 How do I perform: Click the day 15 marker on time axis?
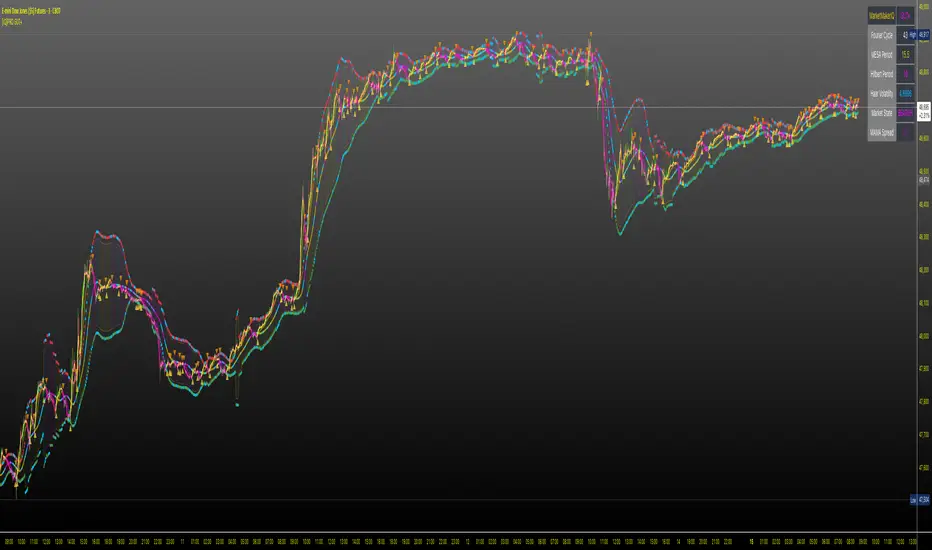click(x=751, y=542)
